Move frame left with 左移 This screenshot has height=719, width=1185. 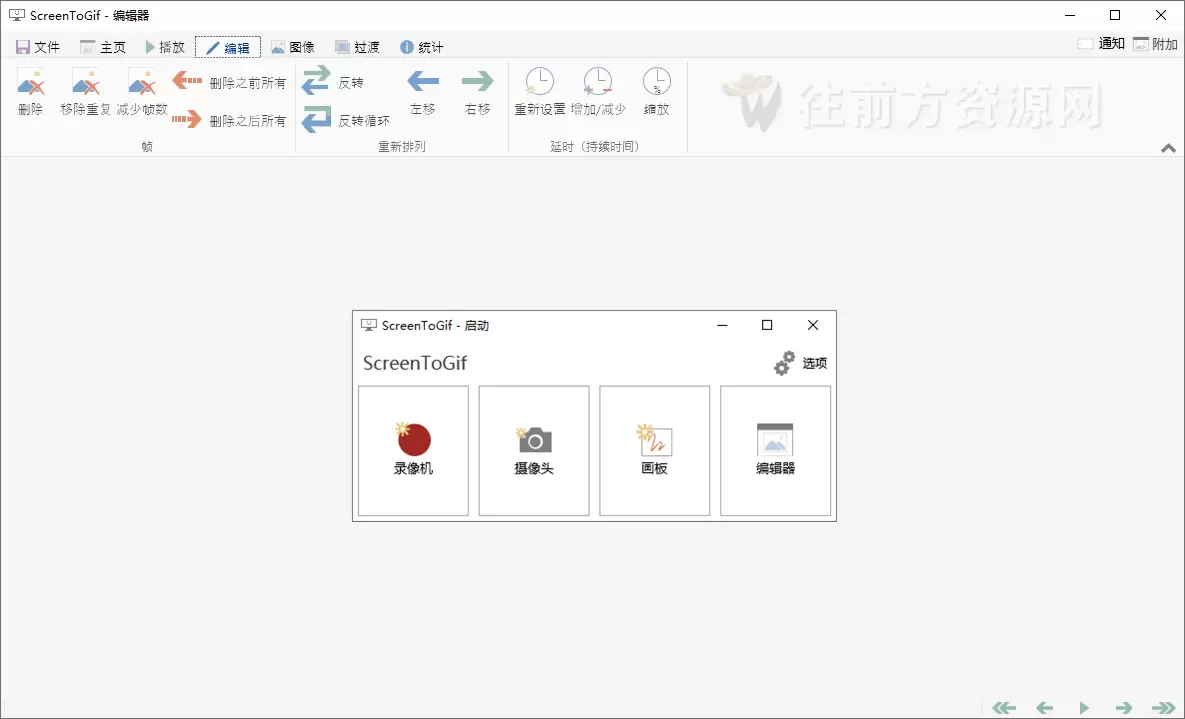[423, 91]
